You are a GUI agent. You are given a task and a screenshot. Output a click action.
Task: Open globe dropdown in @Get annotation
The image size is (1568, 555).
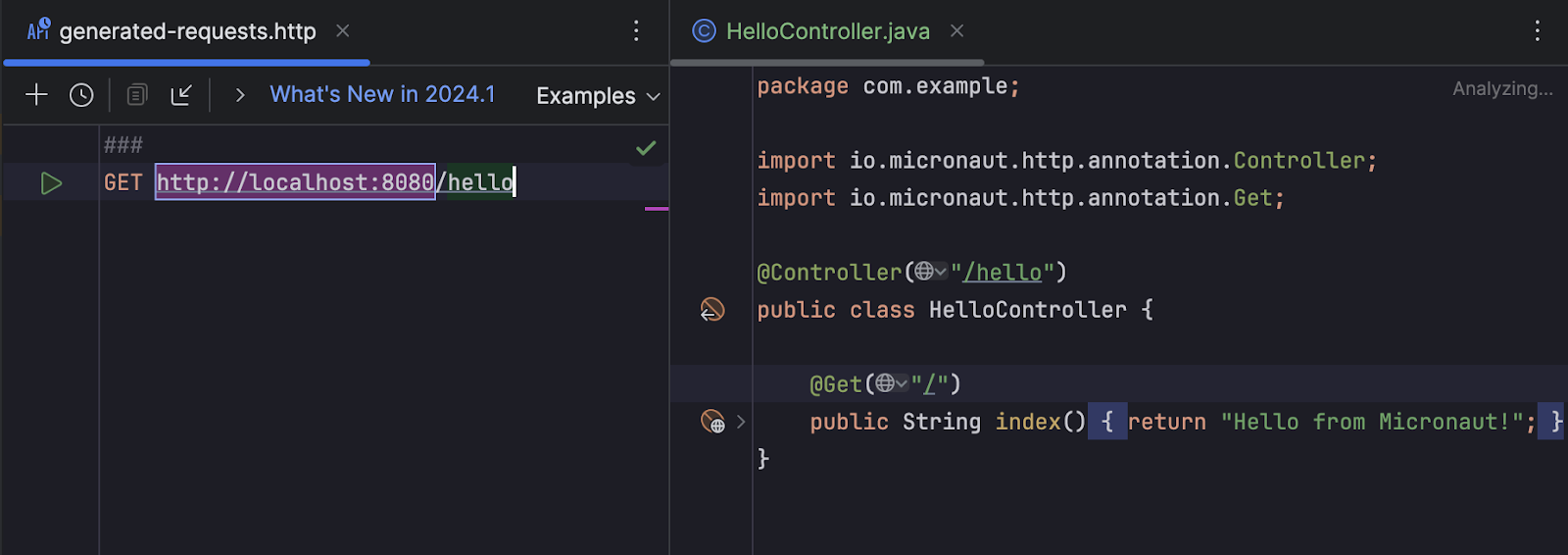892,384
